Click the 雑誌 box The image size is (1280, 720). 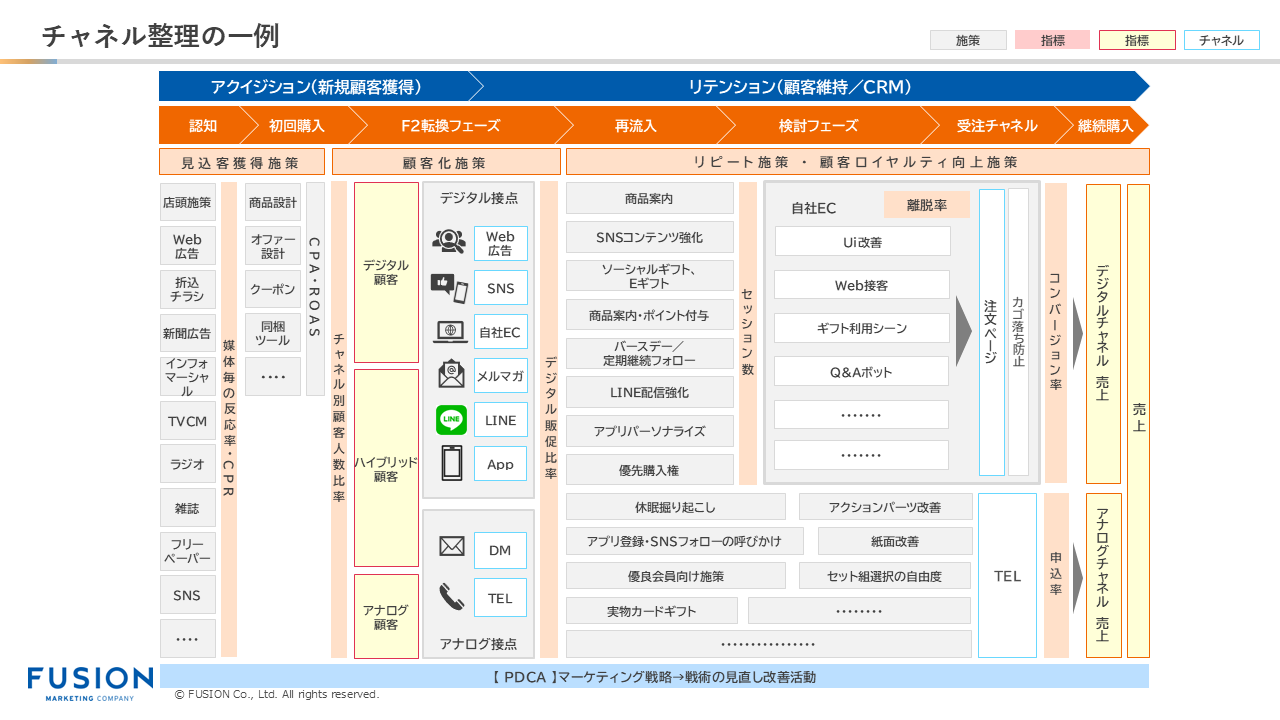(x=187, y=508)
